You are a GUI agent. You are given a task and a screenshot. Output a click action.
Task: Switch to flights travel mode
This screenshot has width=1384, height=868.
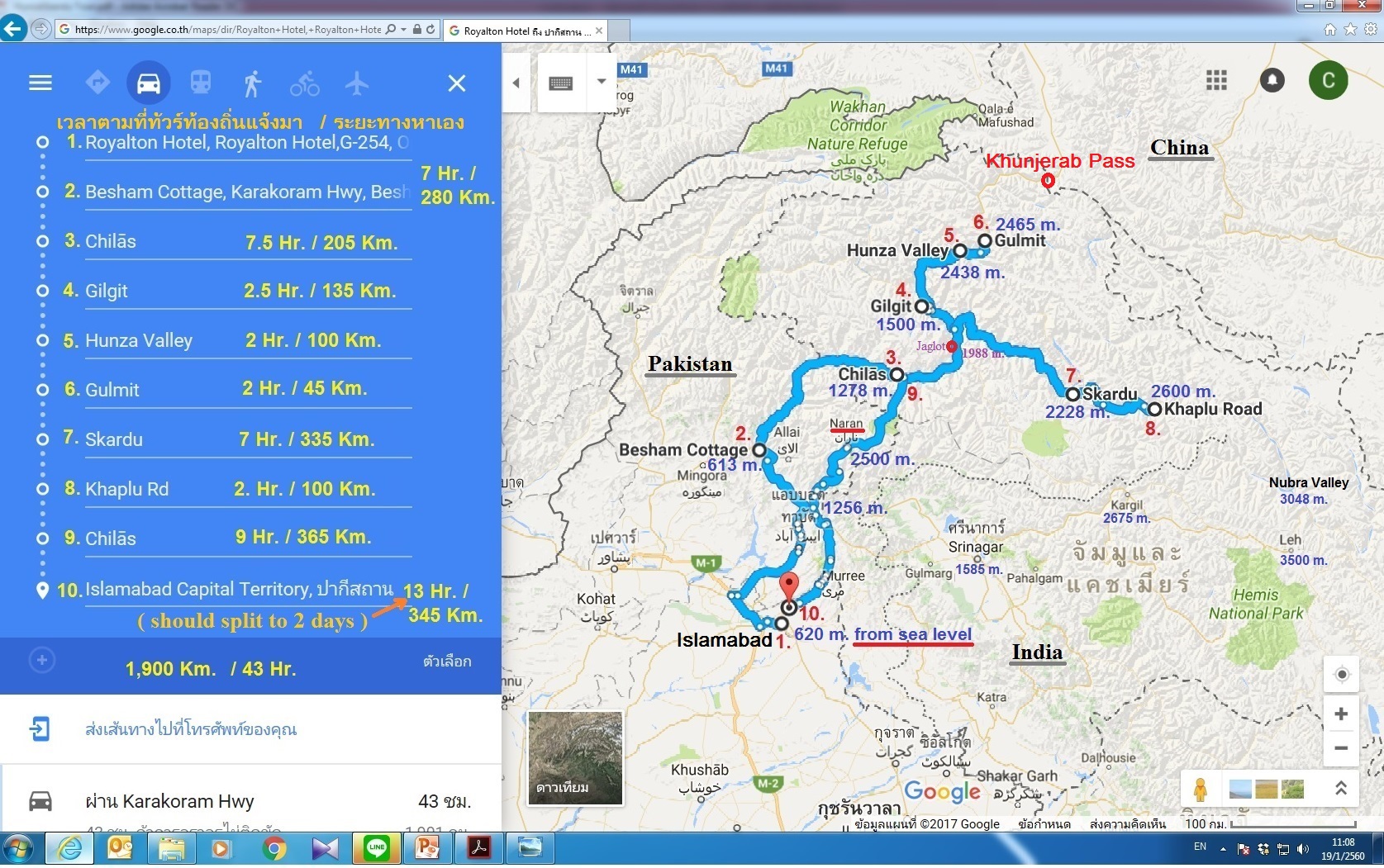click(x=357, y=83)
